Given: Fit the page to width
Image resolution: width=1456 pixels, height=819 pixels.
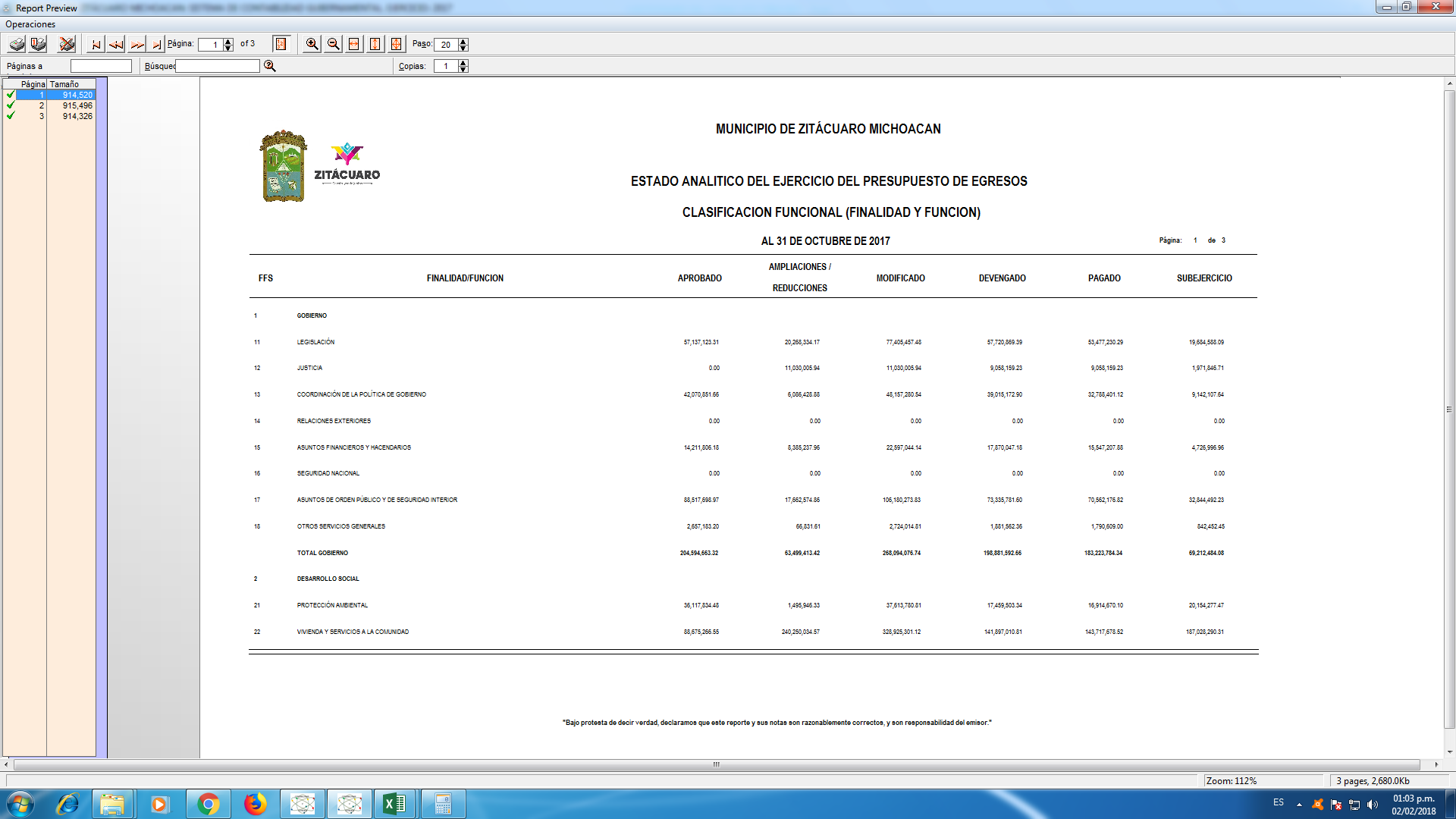Looking at the screenshot, I should [x=354, y=44].
